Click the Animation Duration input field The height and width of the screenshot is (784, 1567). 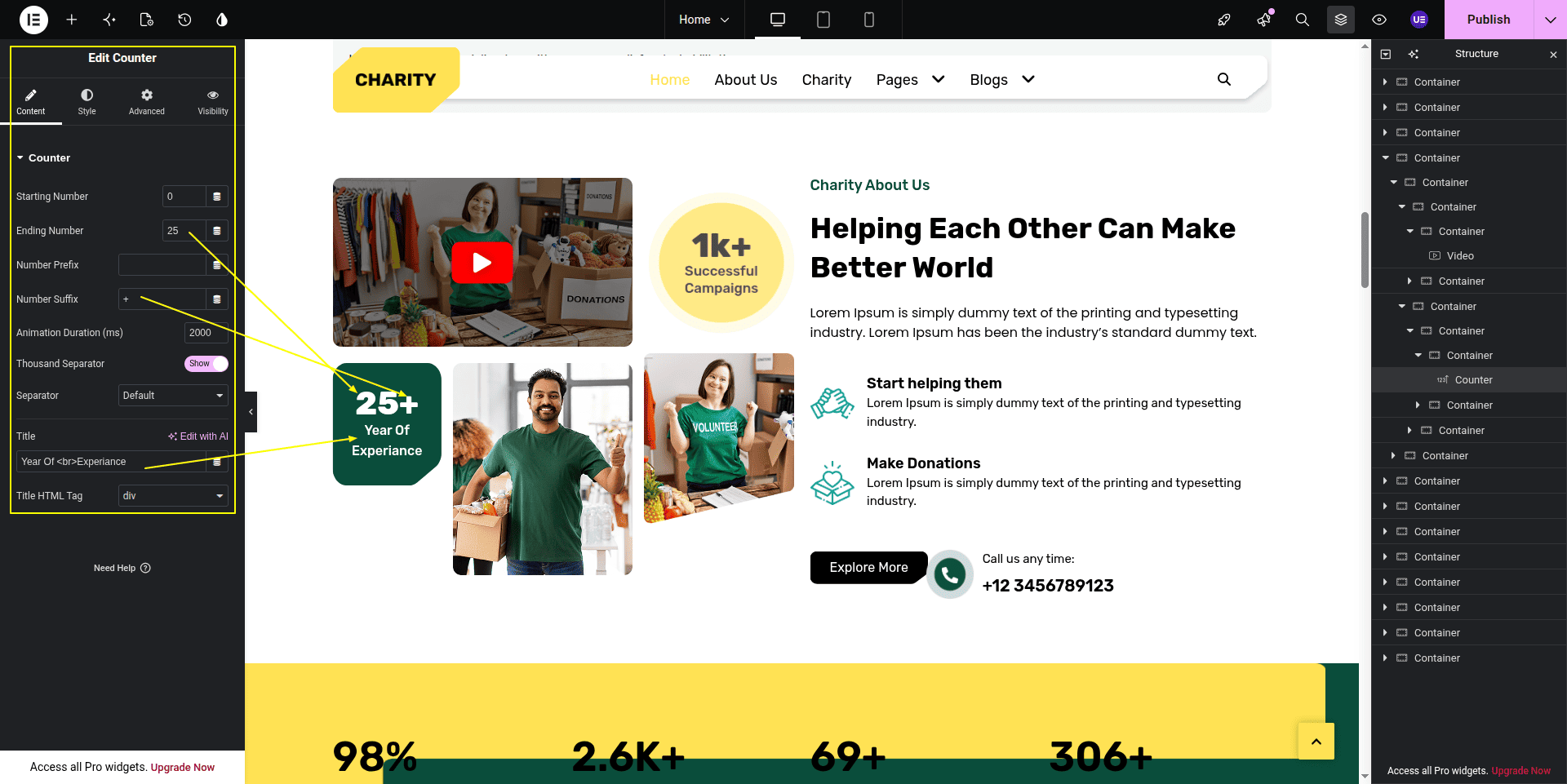tap(206, 333)
